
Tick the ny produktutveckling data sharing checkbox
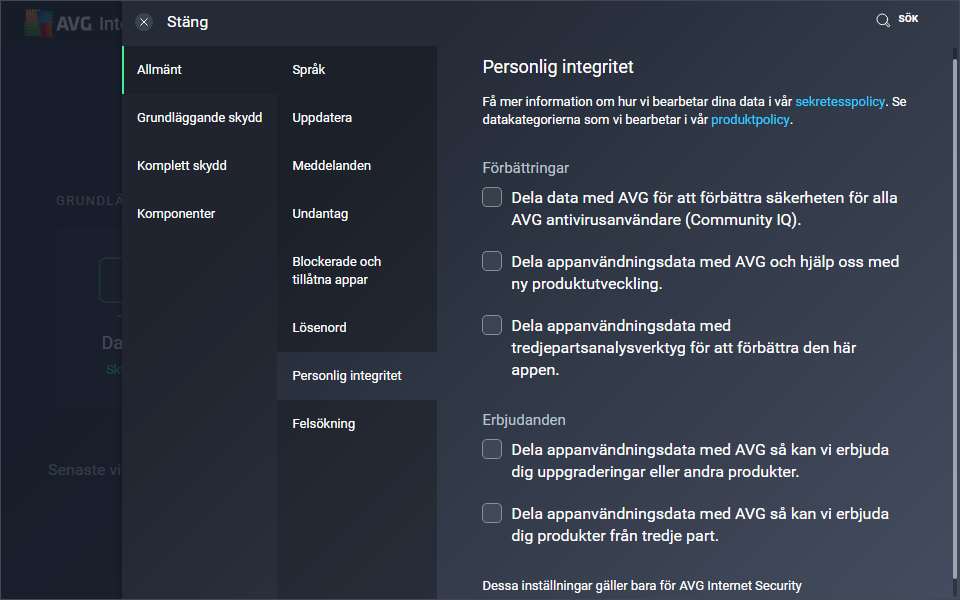492,261
